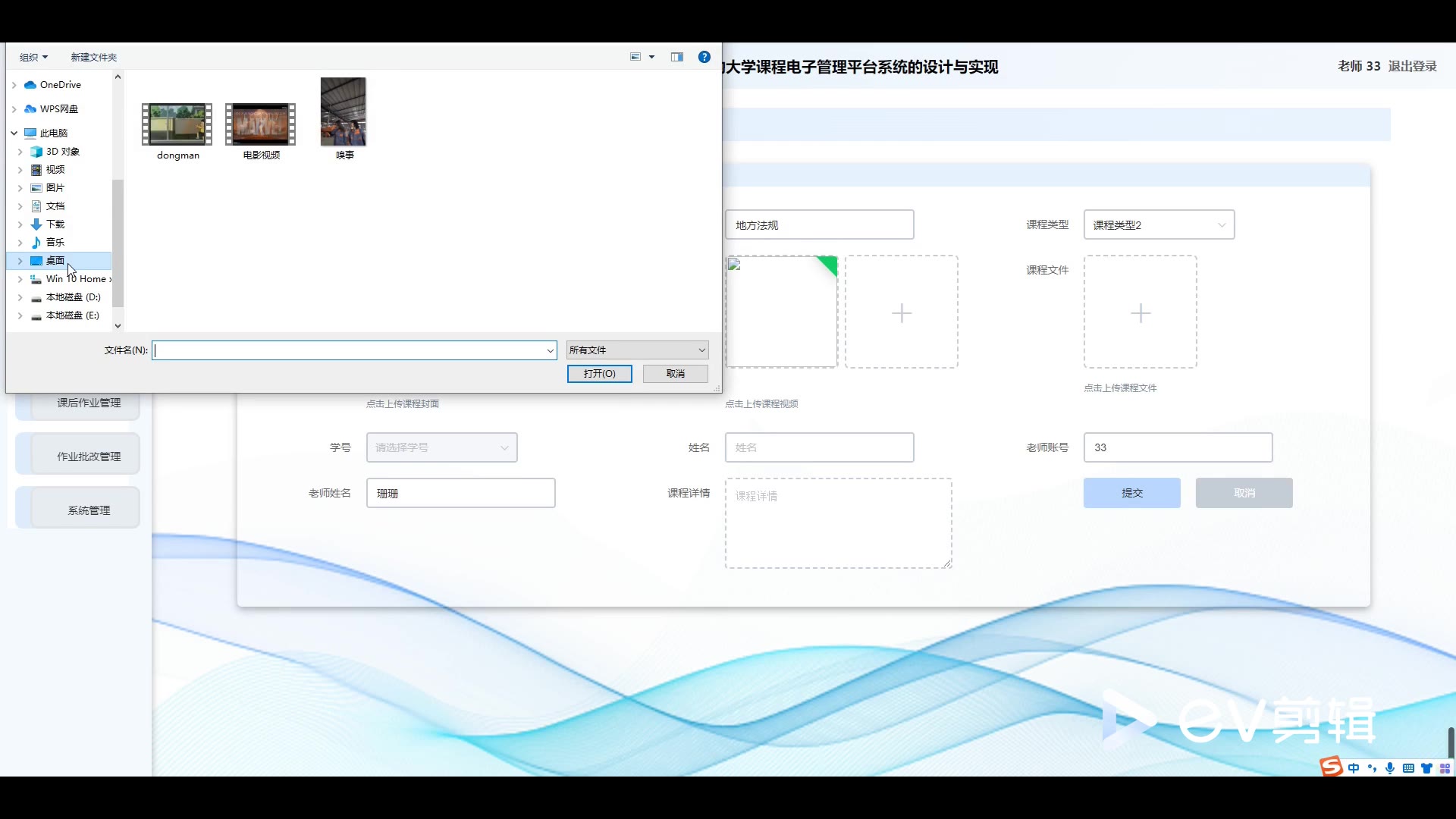Collapse the 此电脑 tree node
Screen dimensions: 1456x819
[14, 133]
